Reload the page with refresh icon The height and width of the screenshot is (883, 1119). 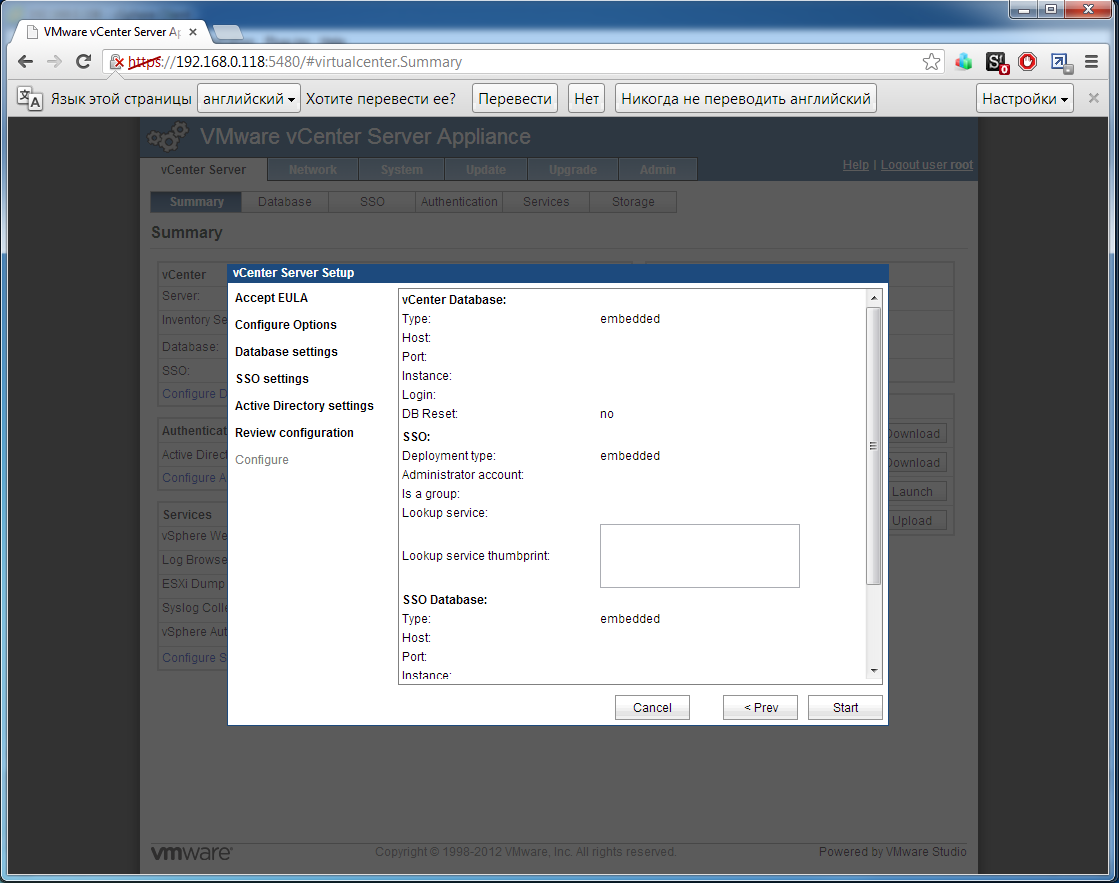coord(83,61)
